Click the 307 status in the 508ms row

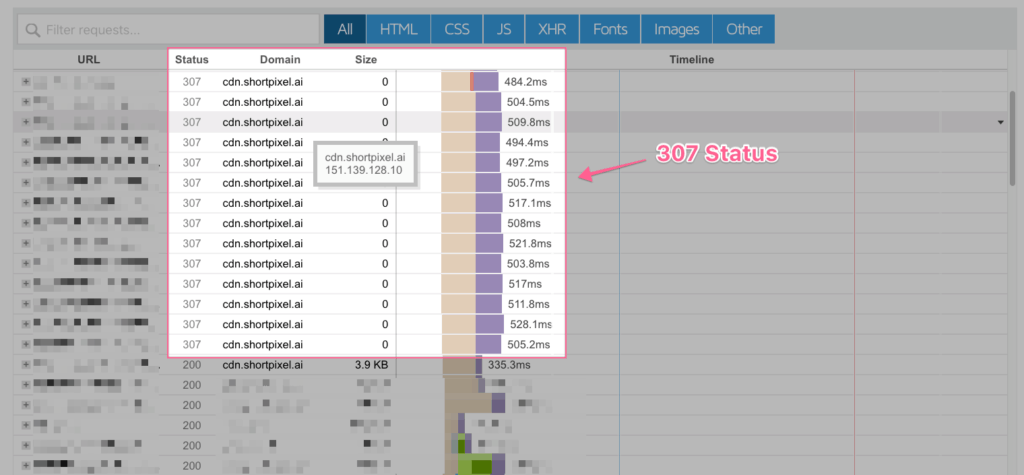(192, 223)
